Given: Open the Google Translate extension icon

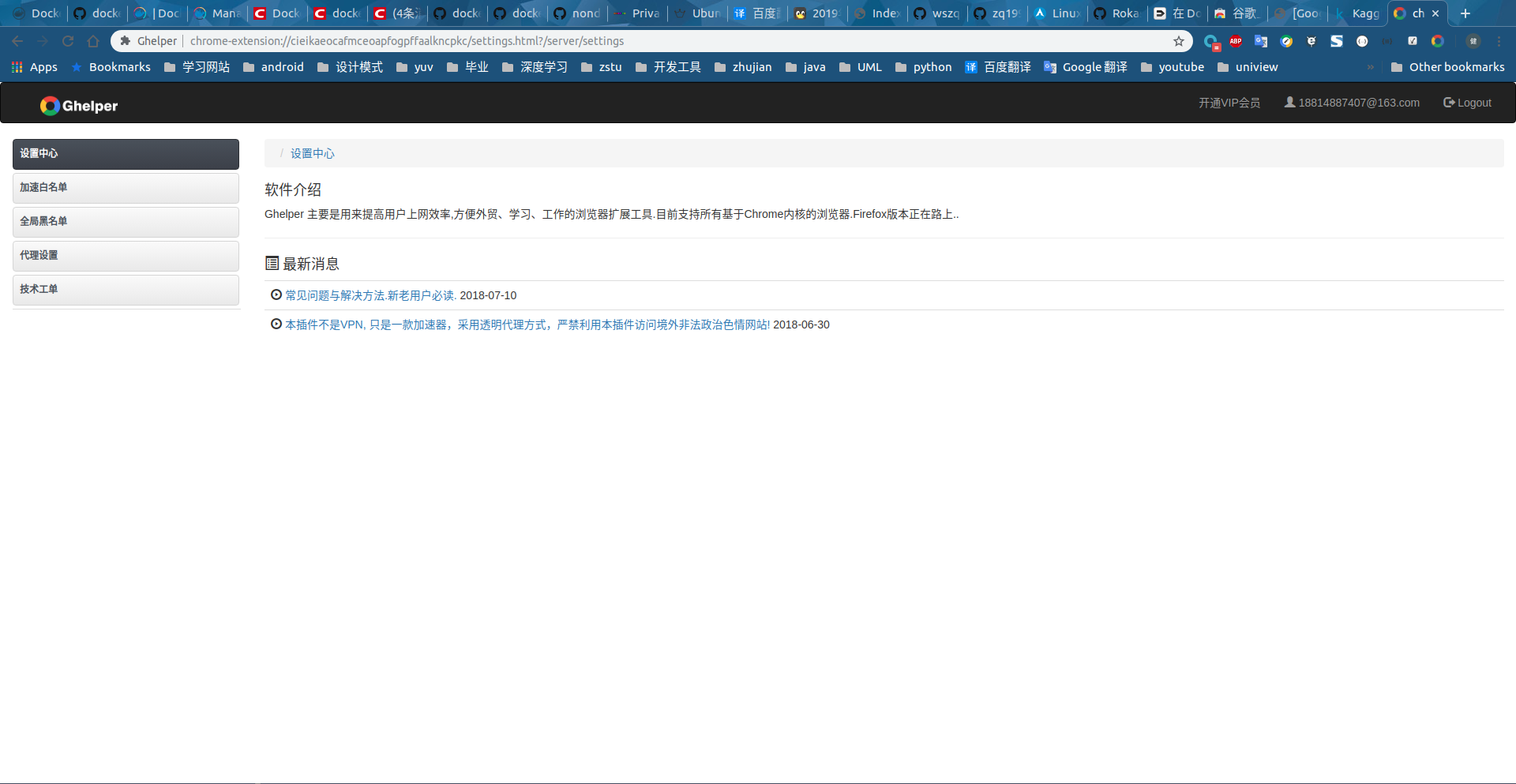Looking at the screenshot, I should pyautogui.click(x=1261, y=41).
